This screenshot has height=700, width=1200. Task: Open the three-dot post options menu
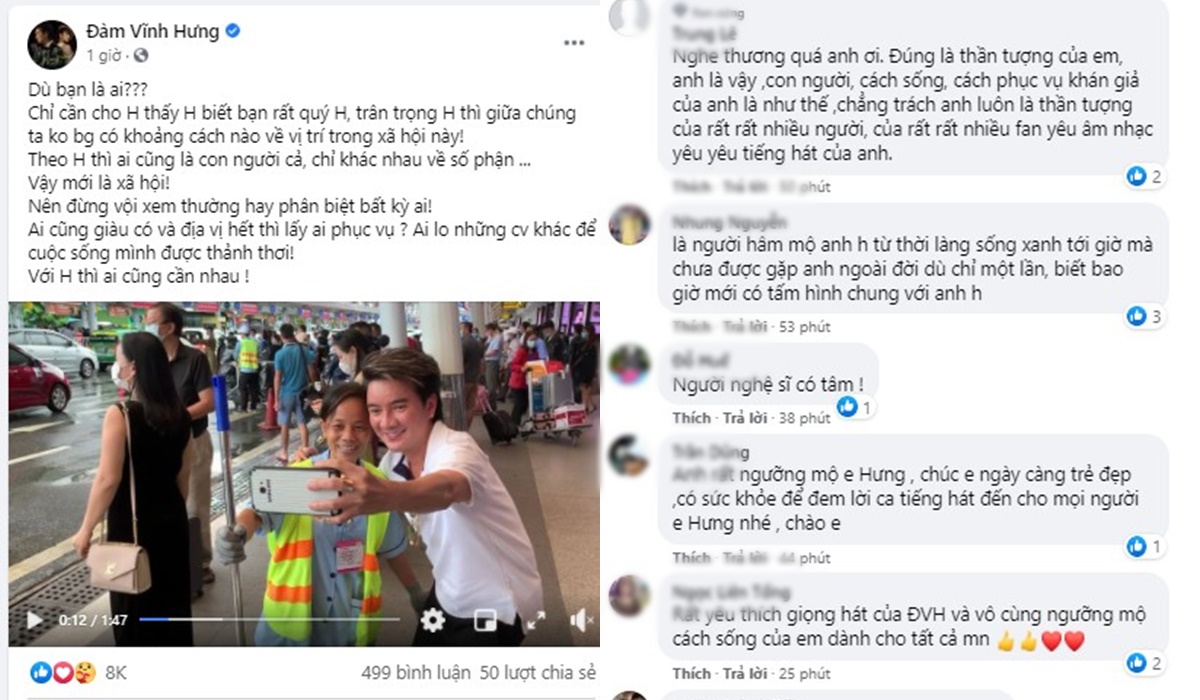tap(573, 43)
